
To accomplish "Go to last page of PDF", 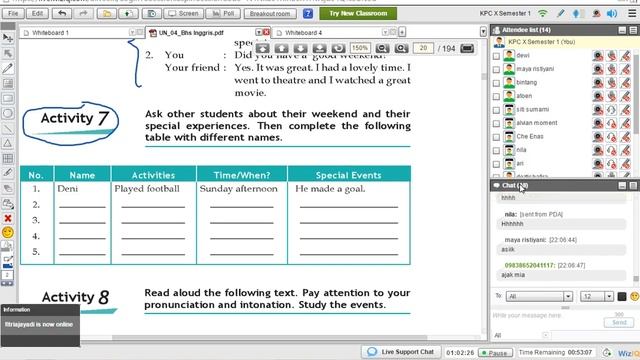I will [x=319, y=48].
